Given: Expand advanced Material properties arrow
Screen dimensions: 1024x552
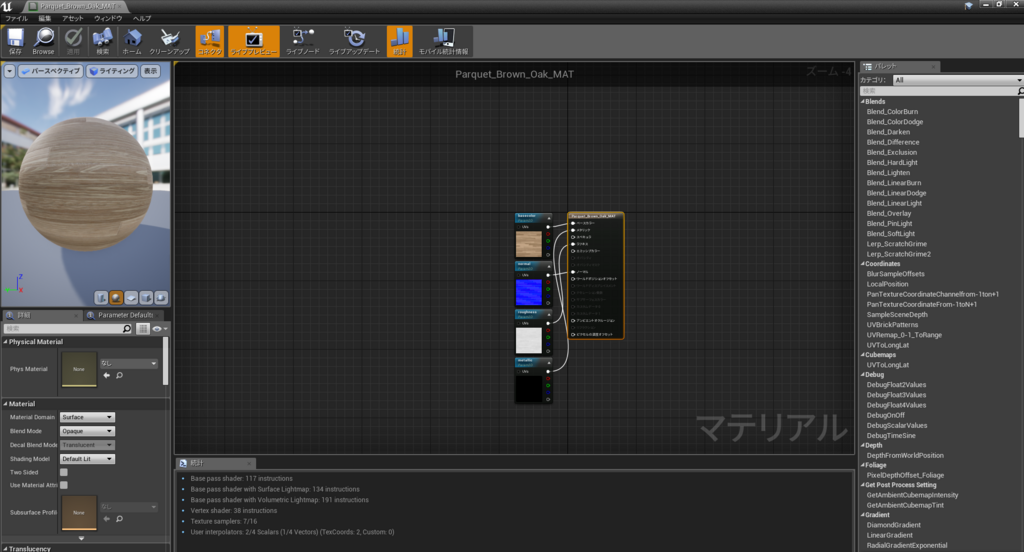Looking at the screenshot, I should click(82, 539).
